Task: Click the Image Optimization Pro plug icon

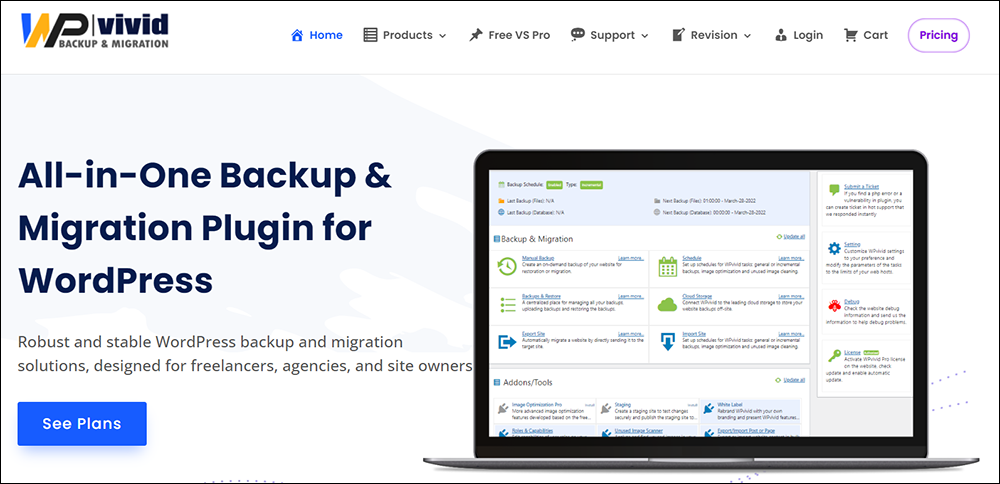Action: 503,408
